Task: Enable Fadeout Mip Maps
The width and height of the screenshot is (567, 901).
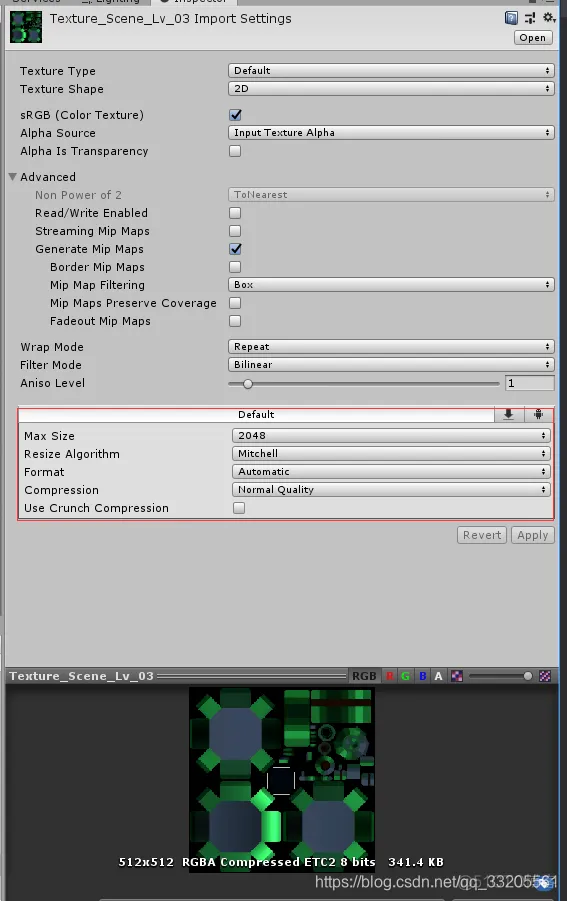Action: click(x=235, y=321)
